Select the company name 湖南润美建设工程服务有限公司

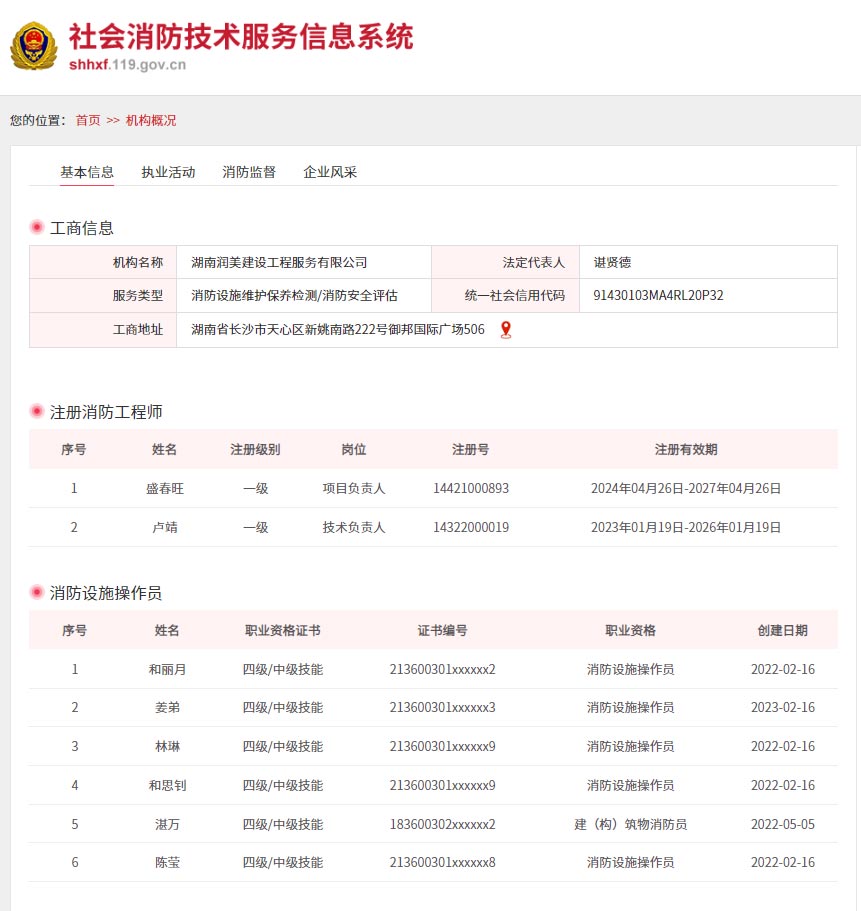[x=279, y=263]
